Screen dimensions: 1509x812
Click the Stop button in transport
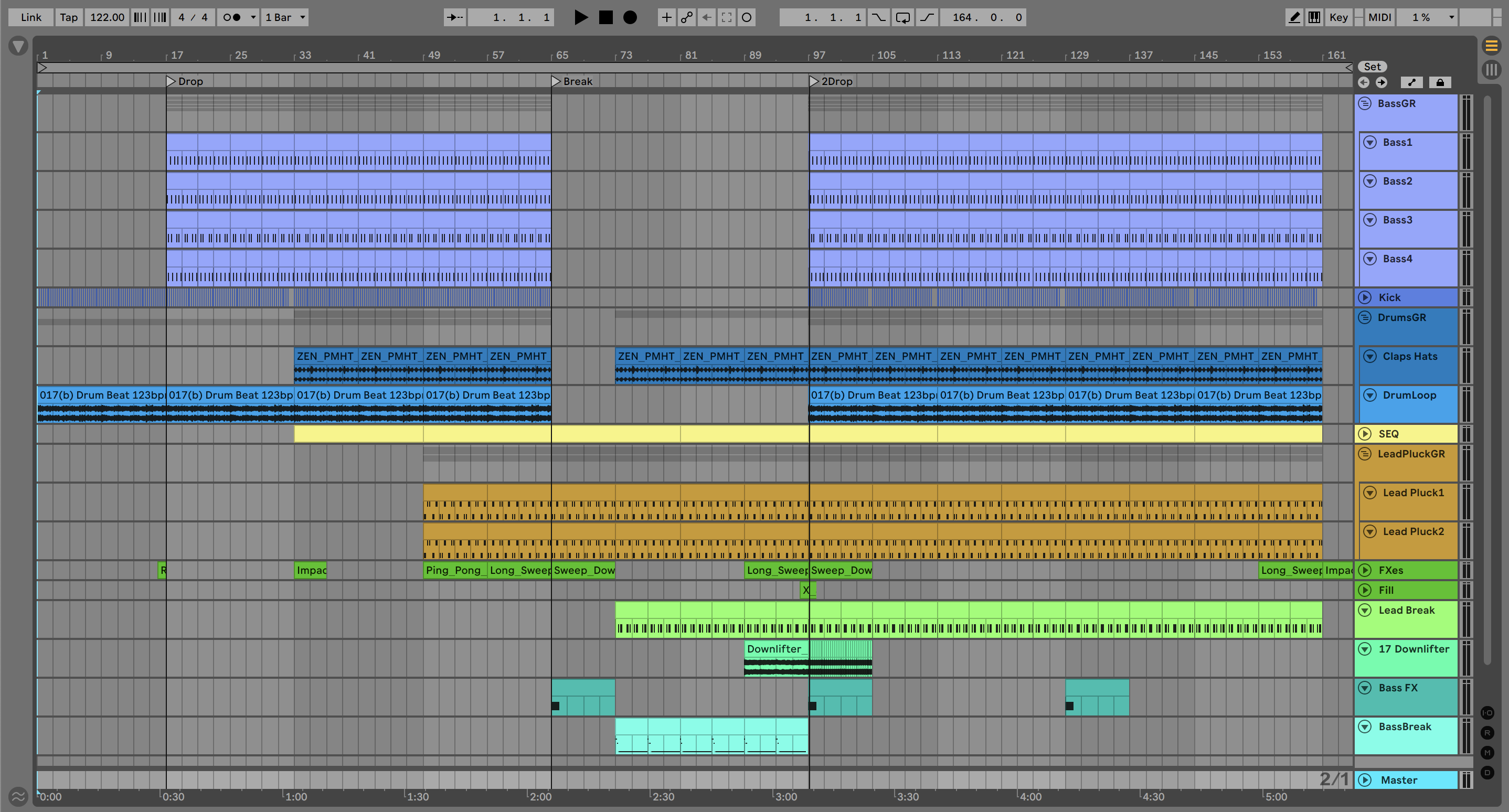tap(605, 17)
